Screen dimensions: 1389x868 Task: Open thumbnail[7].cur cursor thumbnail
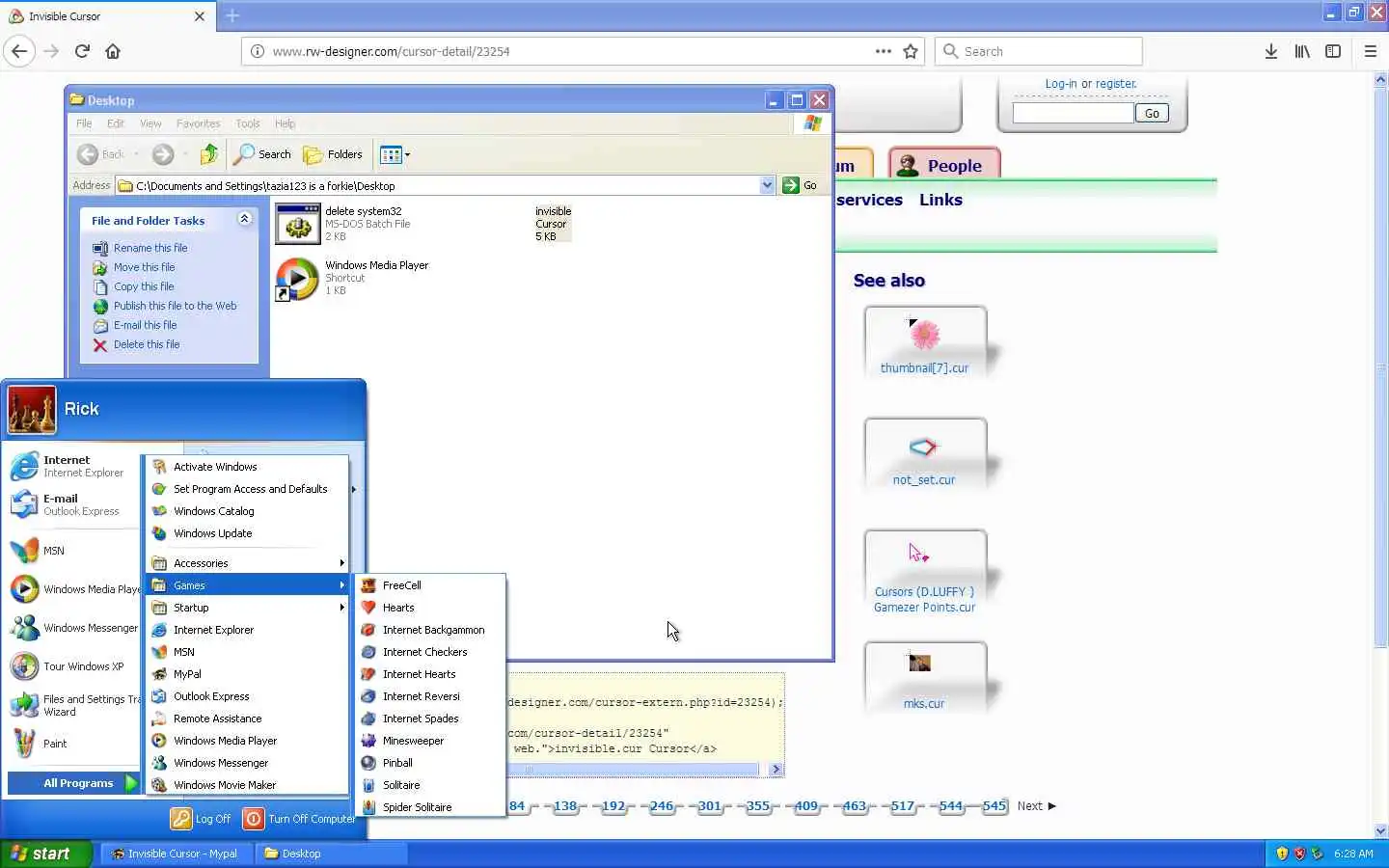(924, 341)
